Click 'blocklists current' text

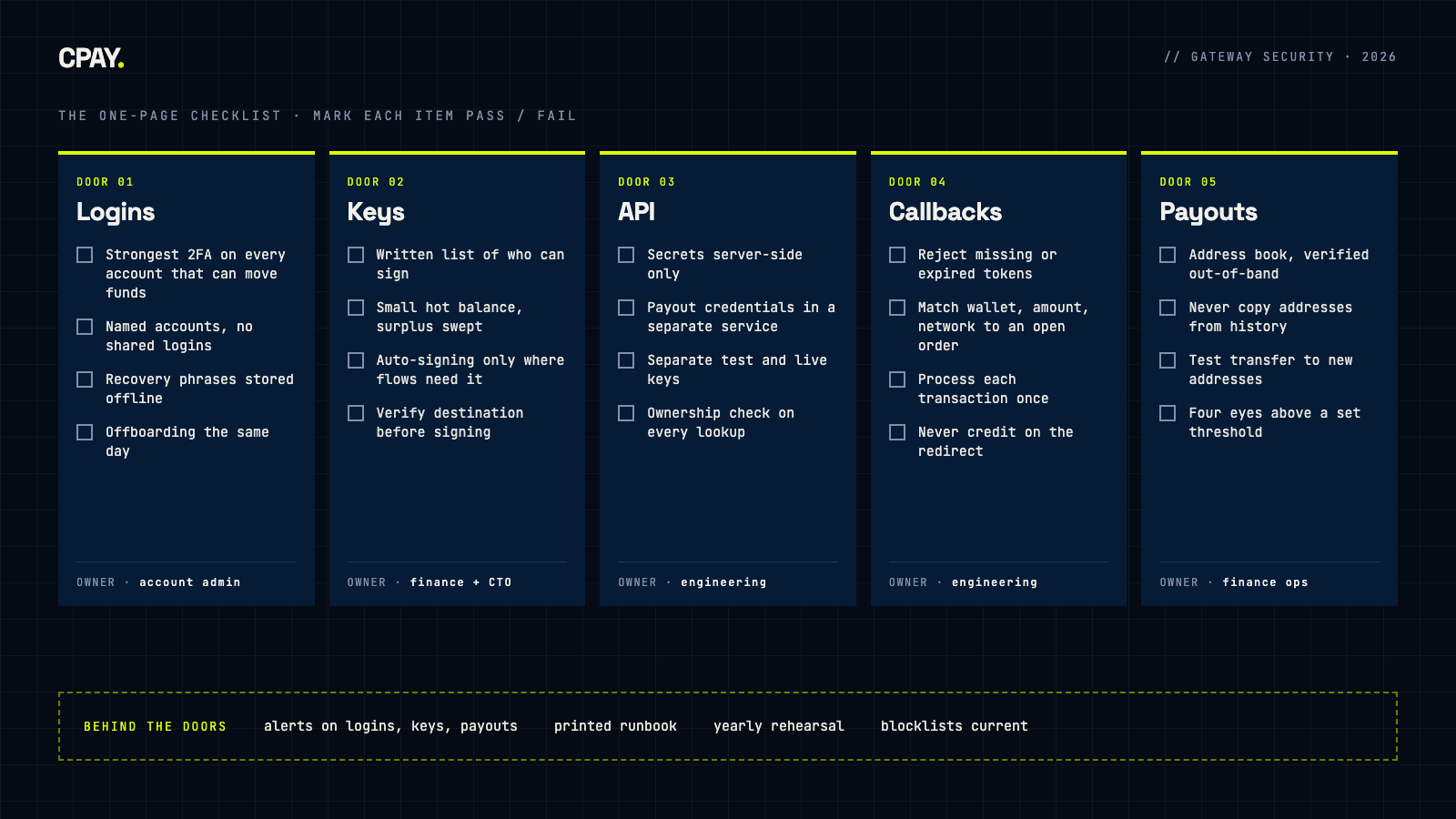(x=955, y=726)
